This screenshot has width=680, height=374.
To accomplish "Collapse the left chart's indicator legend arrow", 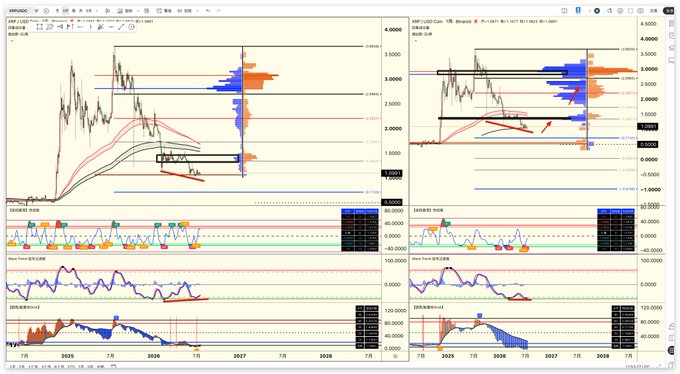I will point(12,40).
